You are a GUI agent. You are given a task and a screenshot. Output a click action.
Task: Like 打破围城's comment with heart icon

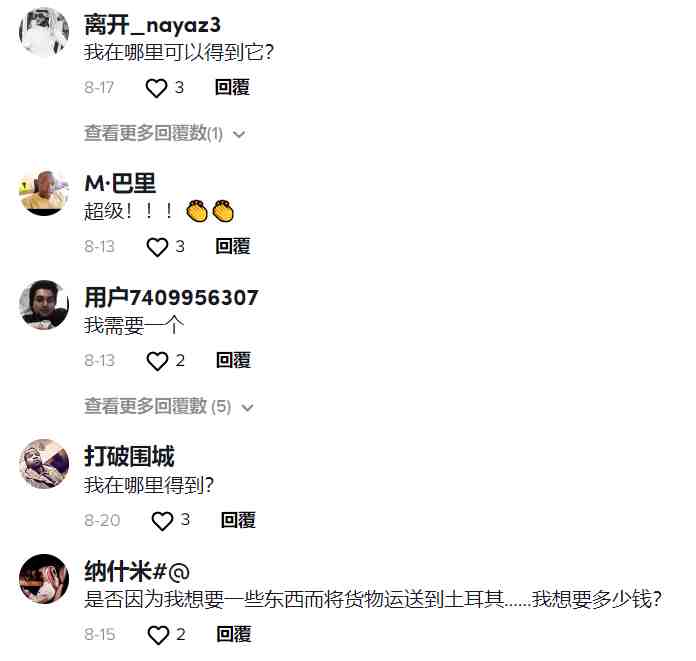pos(162,521)
